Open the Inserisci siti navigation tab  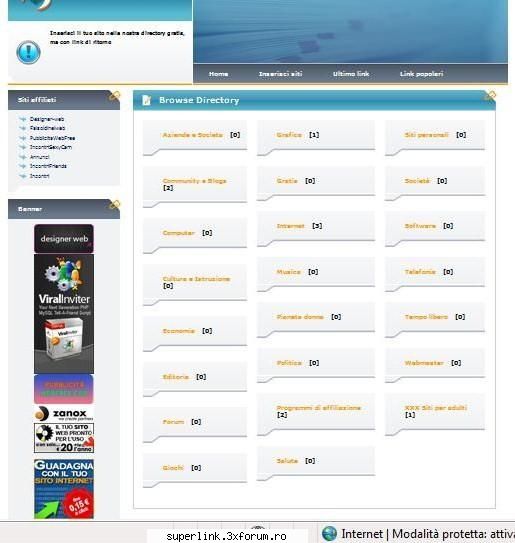point(281,74)
